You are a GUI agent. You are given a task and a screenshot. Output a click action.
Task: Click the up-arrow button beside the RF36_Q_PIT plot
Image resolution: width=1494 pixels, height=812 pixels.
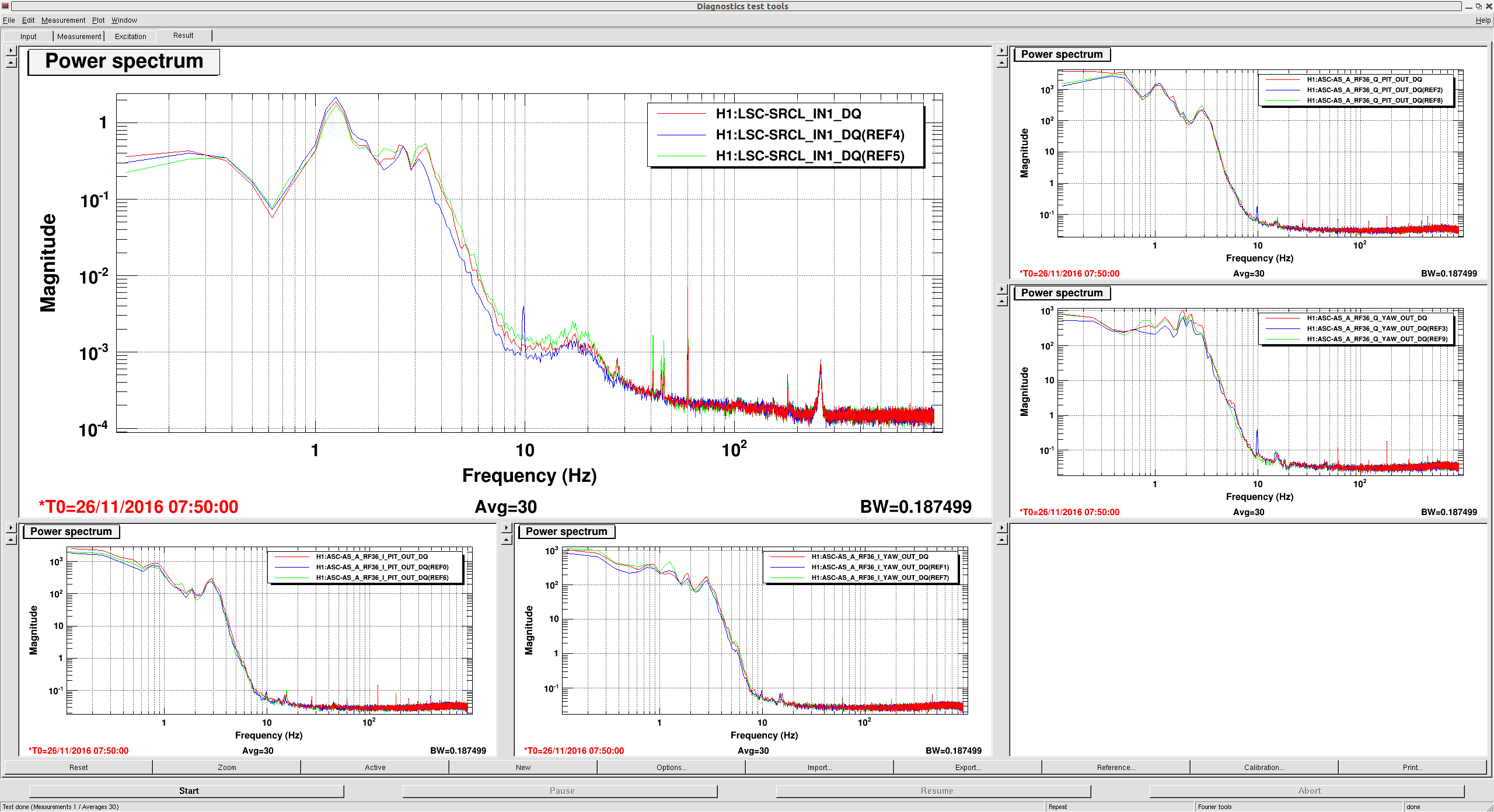pyautogui.click(x=1002, y=62)
